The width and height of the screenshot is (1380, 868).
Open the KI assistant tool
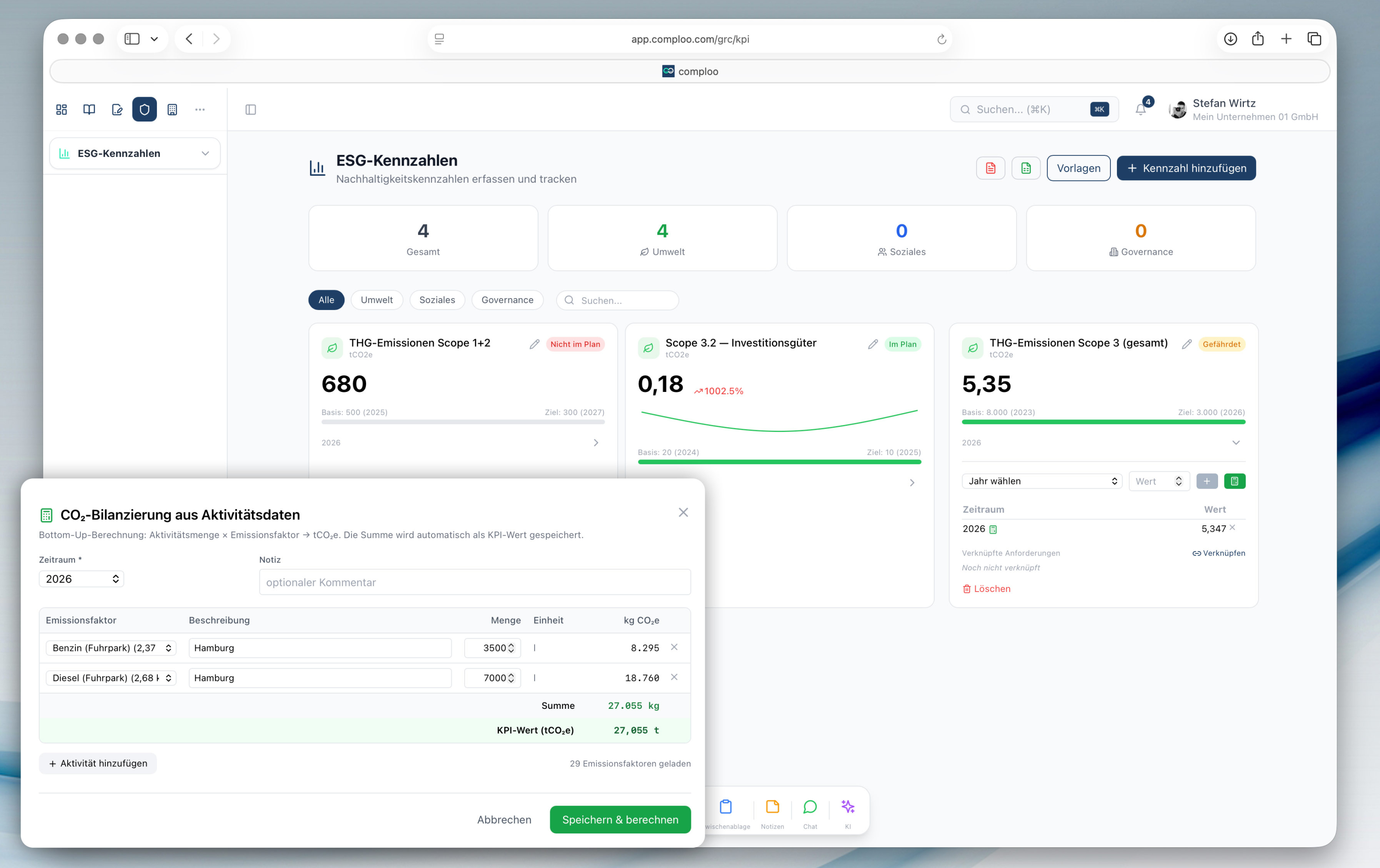click(x=848, y=812)
